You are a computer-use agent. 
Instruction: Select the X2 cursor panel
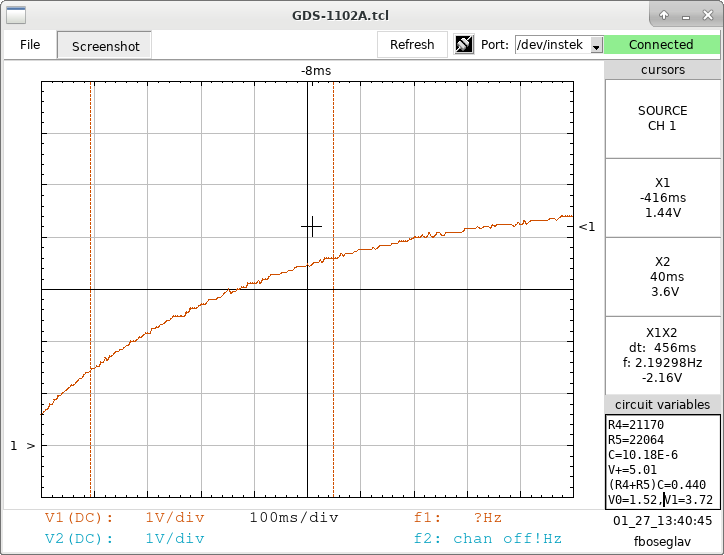662,276
